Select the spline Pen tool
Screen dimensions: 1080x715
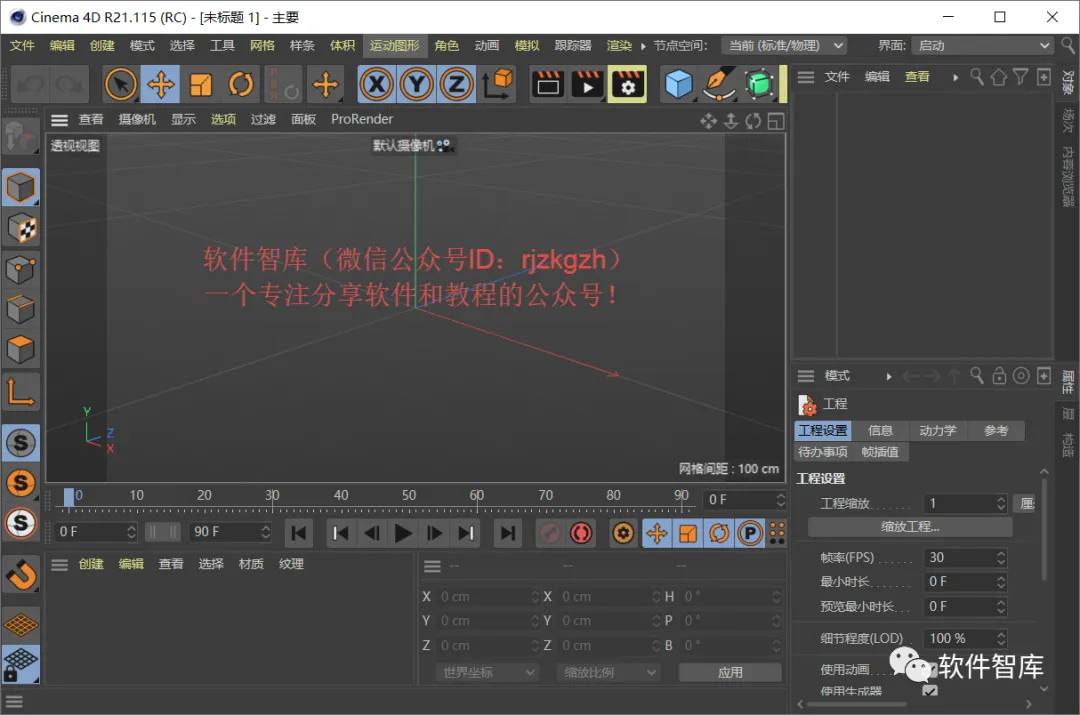pos(718,85)
